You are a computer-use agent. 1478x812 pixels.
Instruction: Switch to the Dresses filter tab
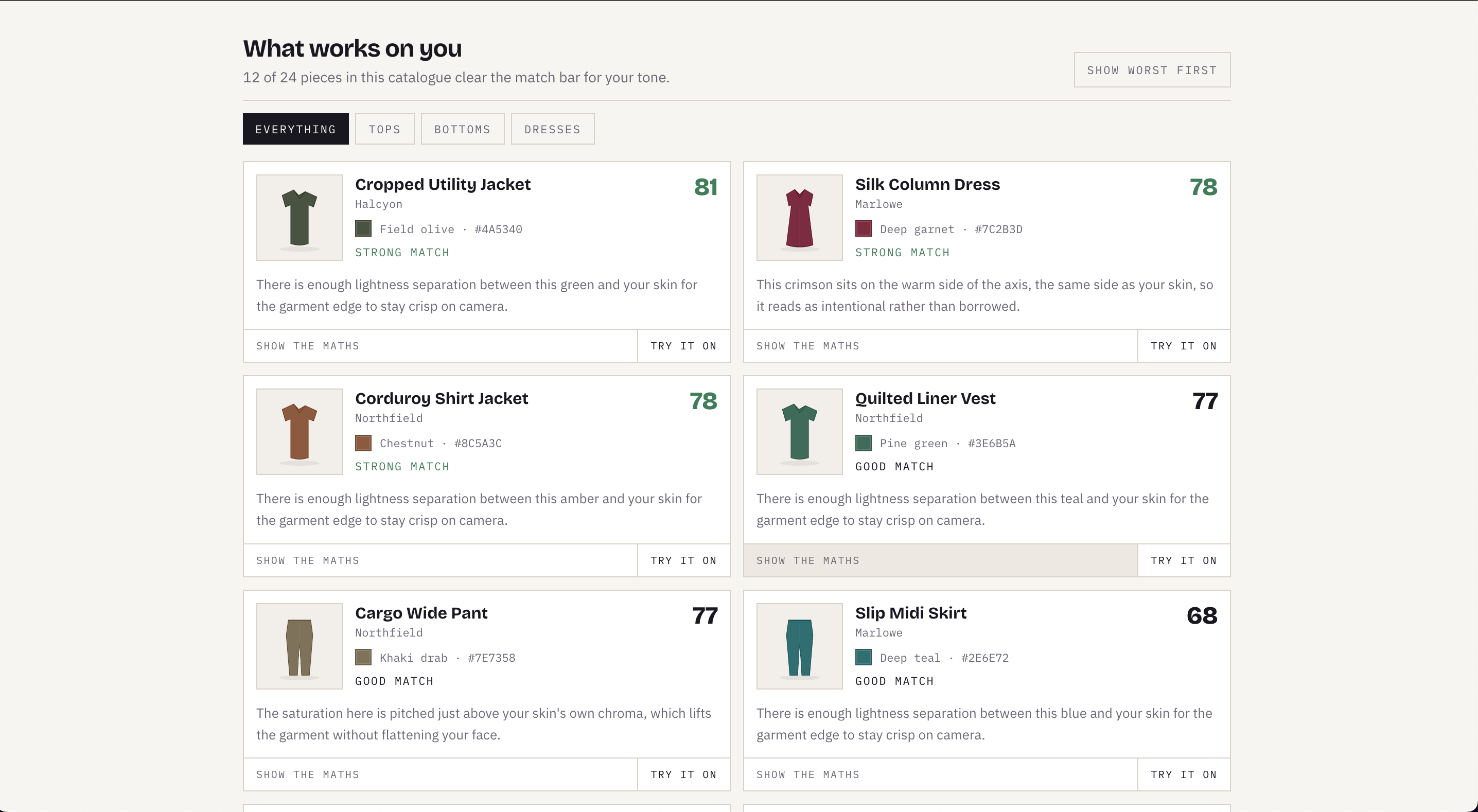pyautogui.click(x=553, y=129)
